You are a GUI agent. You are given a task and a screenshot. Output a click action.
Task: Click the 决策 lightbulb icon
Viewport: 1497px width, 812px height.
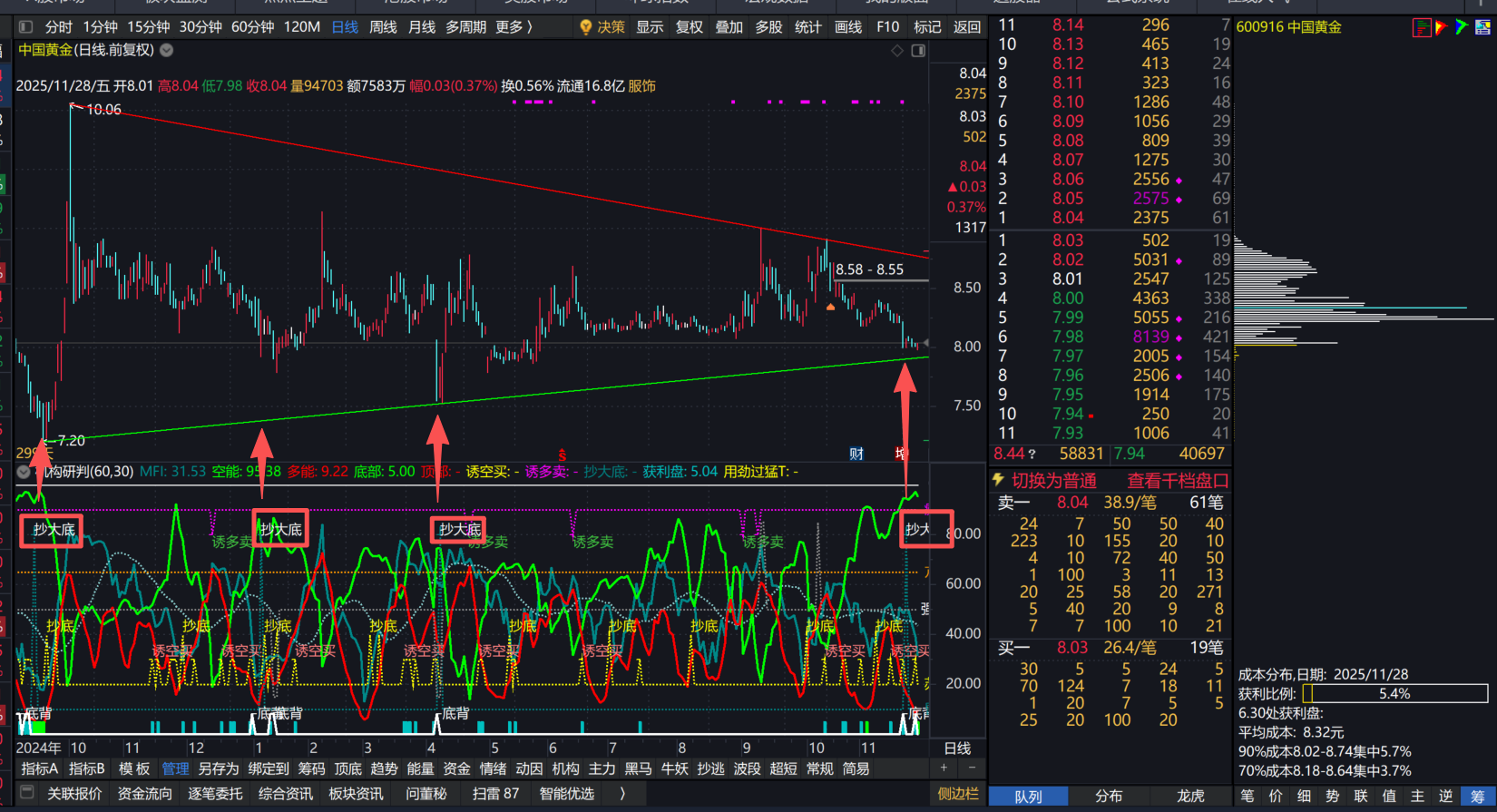tap(586, 27)
